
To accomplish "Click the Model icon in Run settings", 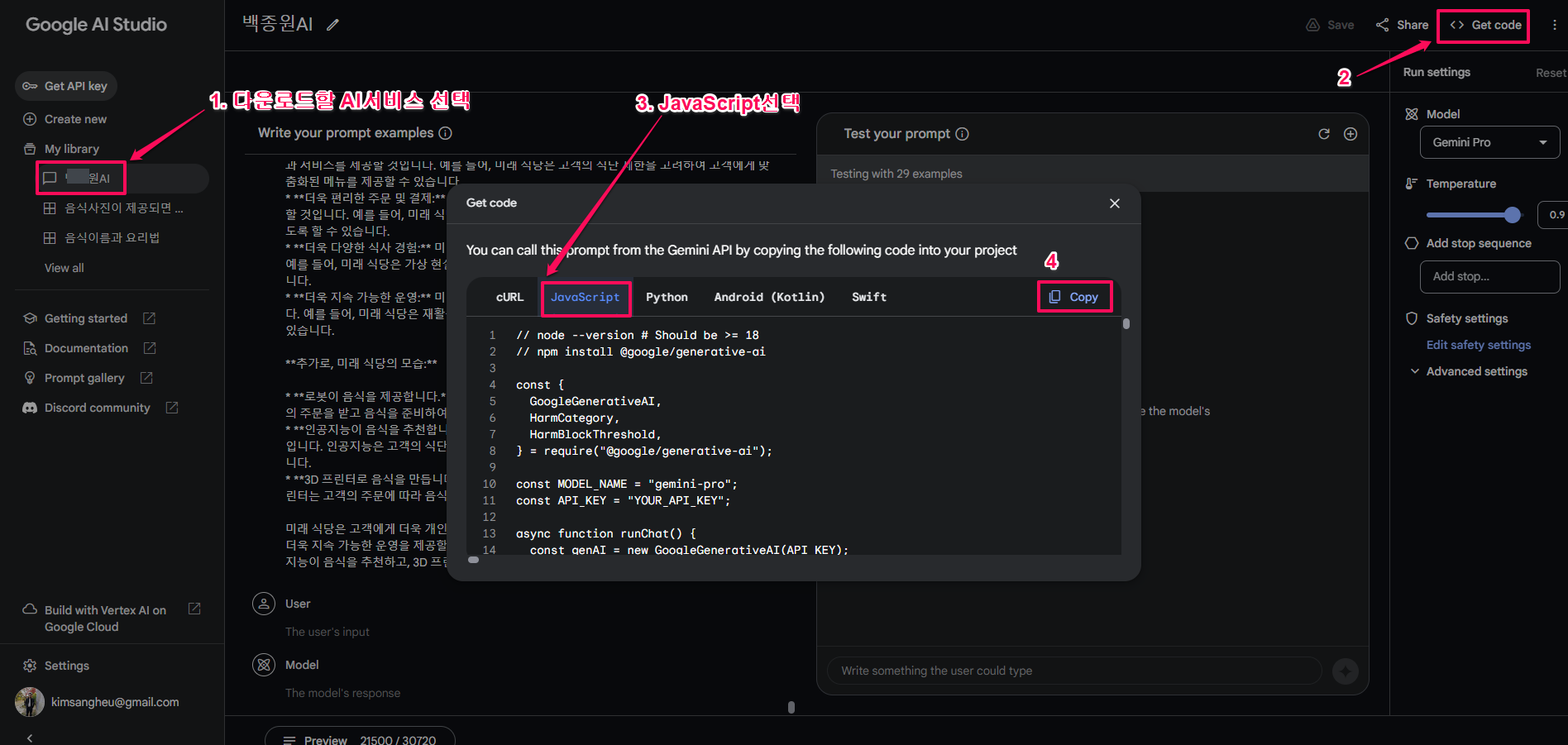I will pos(1412,114).
